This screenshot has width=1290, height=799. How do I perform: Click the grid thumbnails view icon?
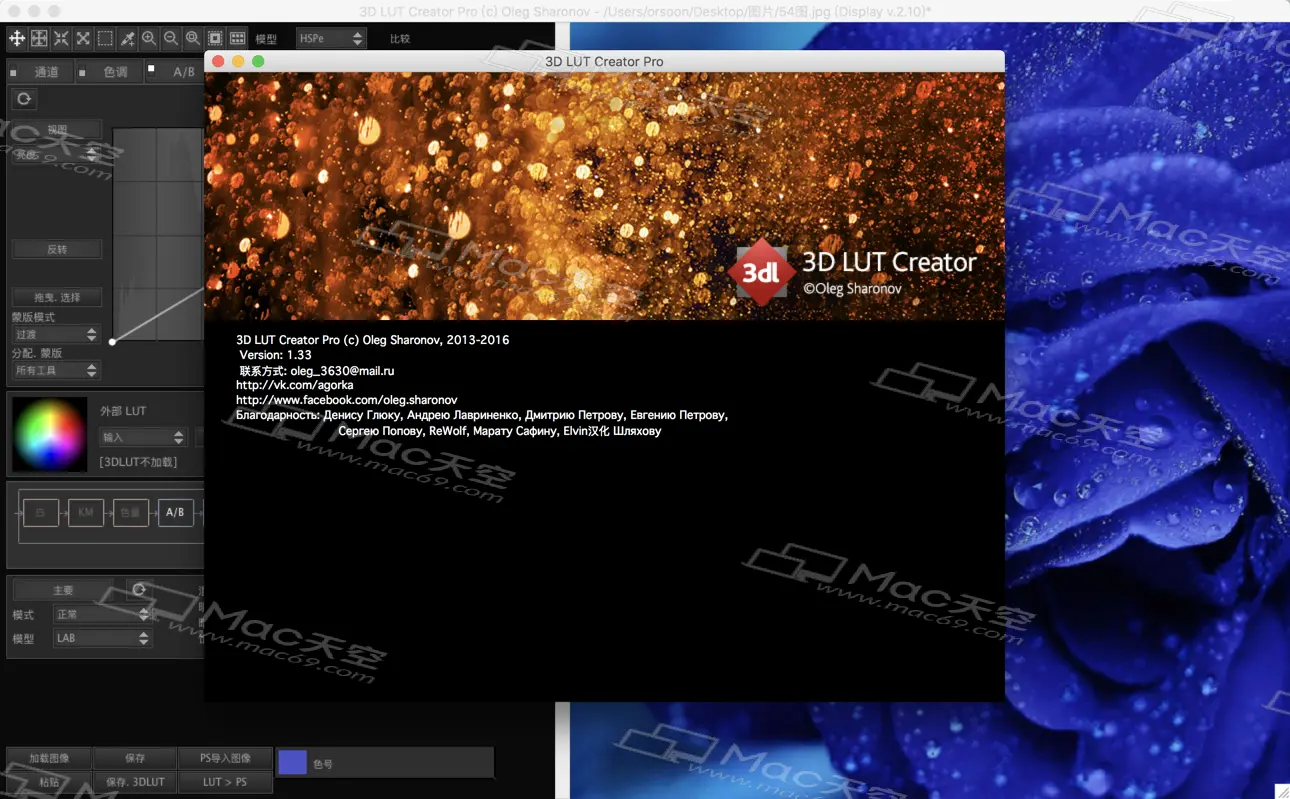[x=237, y=38]
